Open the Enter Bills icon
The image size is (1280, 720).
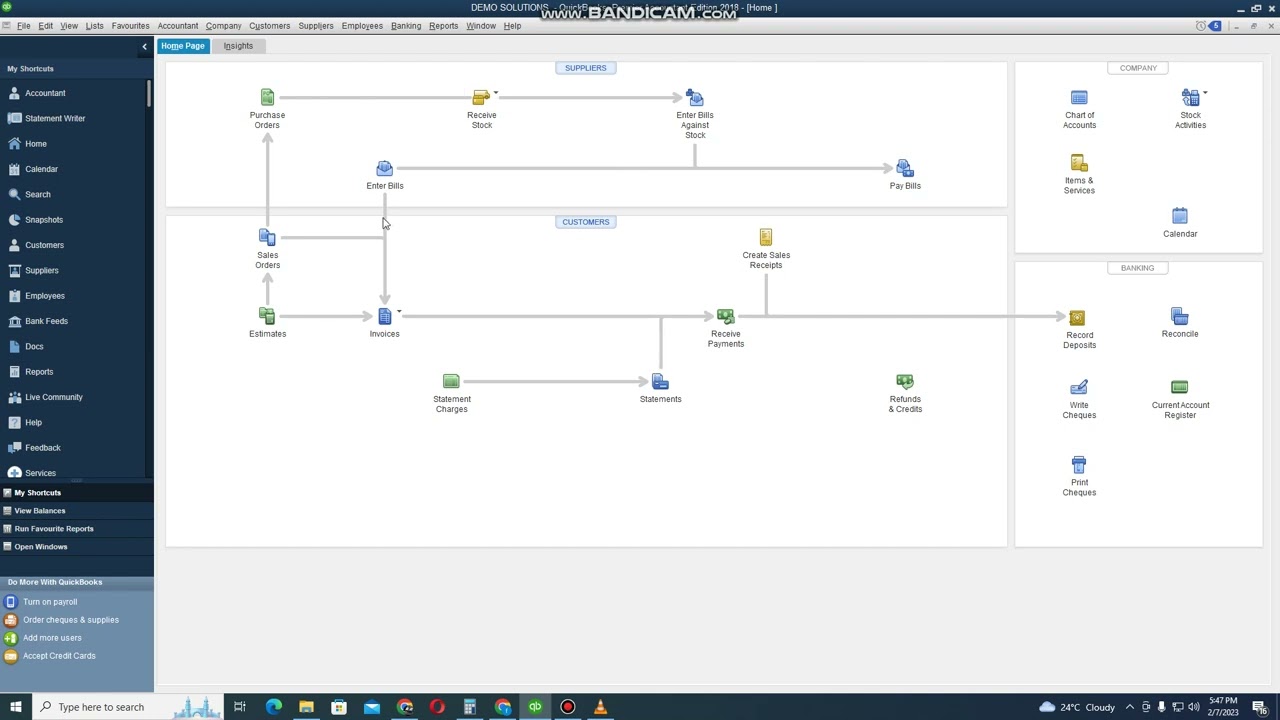pyautogui.click(x=384, y=169)
